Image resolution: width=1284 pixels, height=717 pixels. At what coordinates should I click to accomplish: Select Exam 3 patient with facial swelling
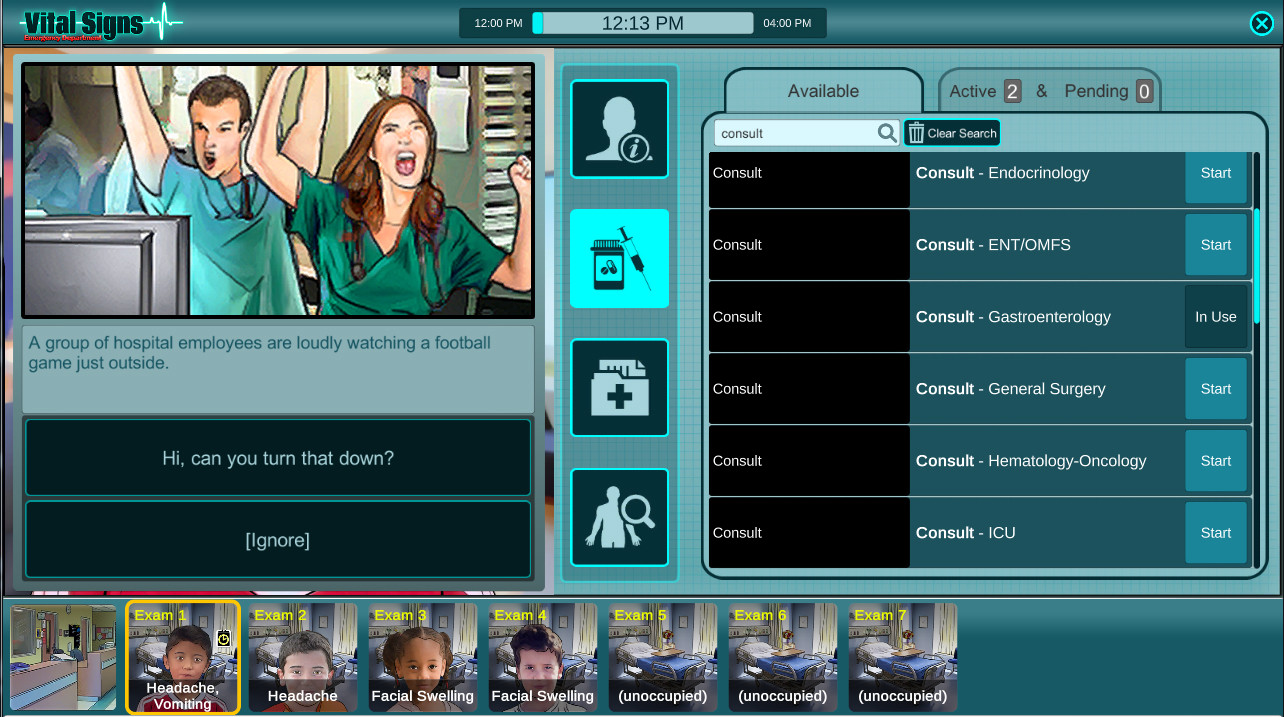(x=422, y=657)
